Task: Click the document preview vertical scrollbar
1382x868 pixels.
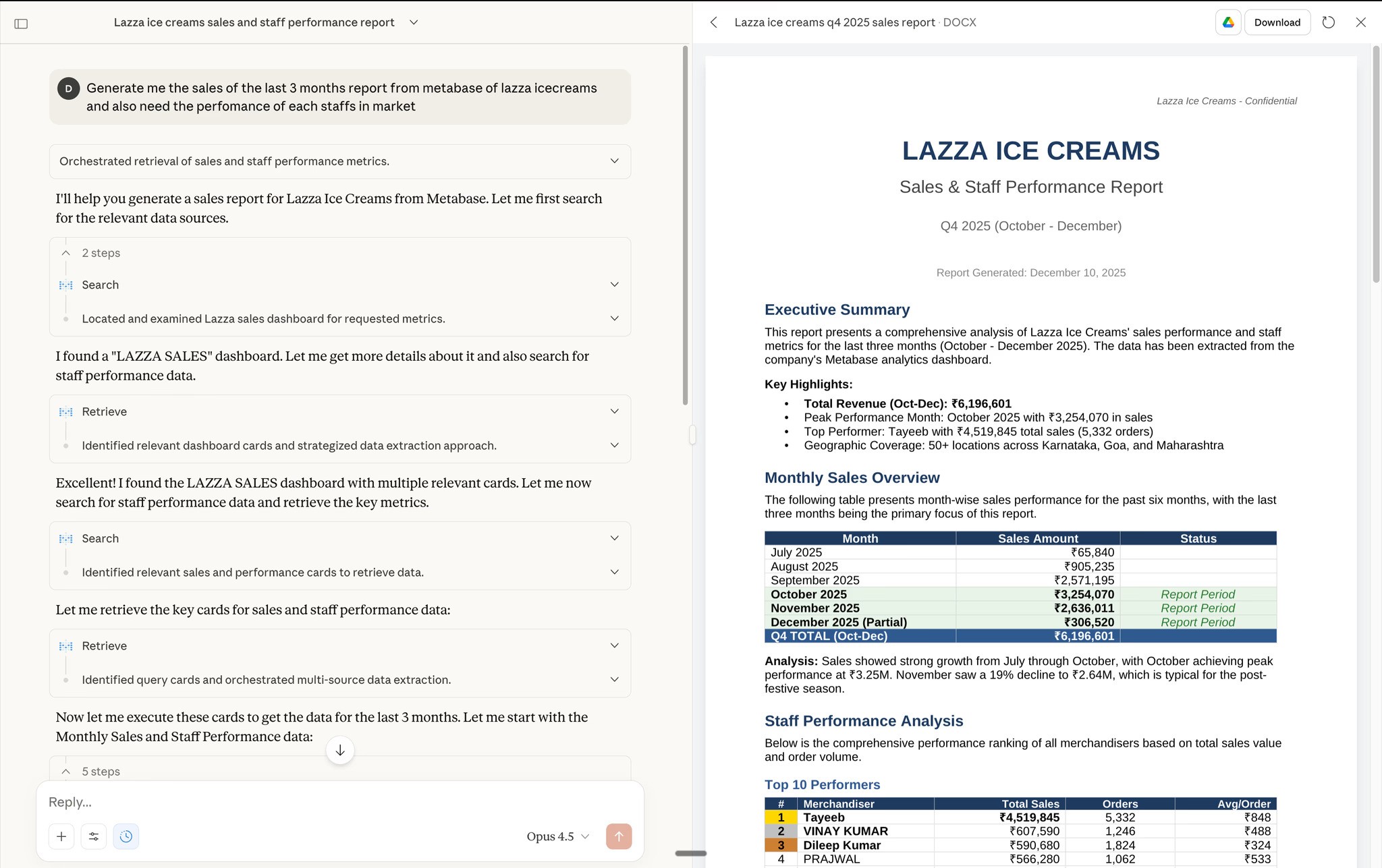Action: (x=1376, y=164)
